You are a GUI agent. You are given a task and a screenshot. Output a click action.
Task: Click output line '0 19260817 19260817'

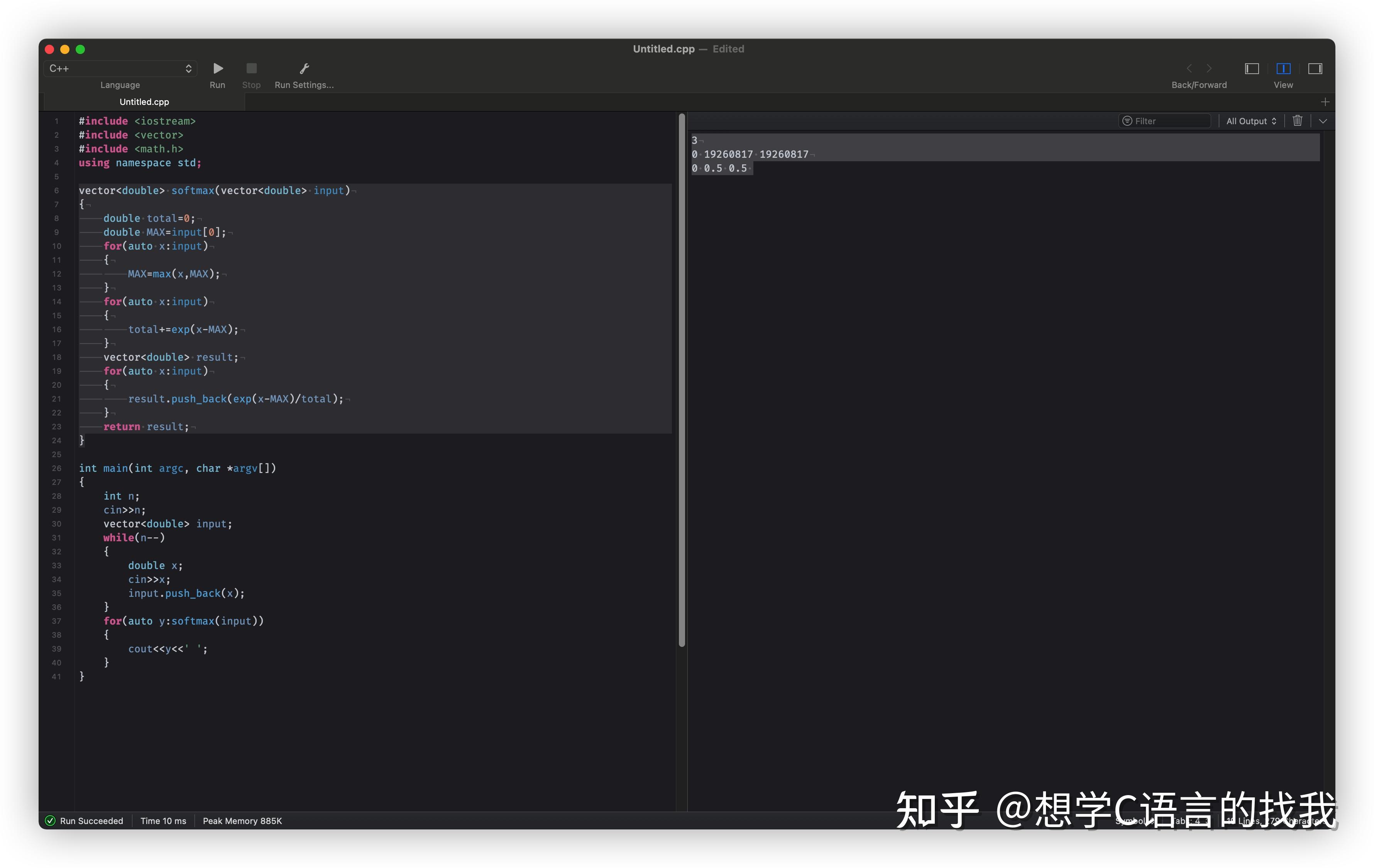(751, 154)
